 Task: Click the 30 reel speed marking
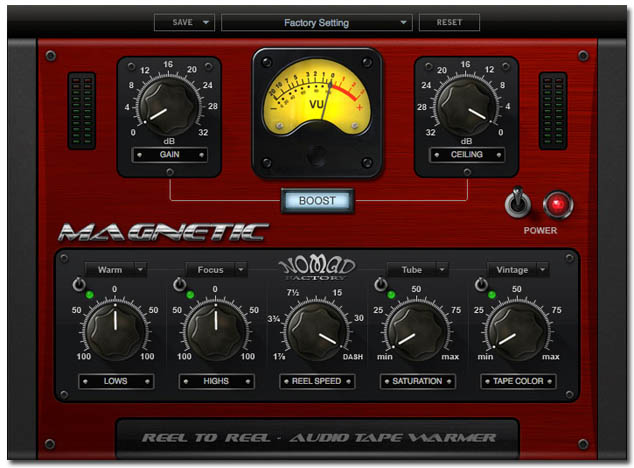(359, 318)
